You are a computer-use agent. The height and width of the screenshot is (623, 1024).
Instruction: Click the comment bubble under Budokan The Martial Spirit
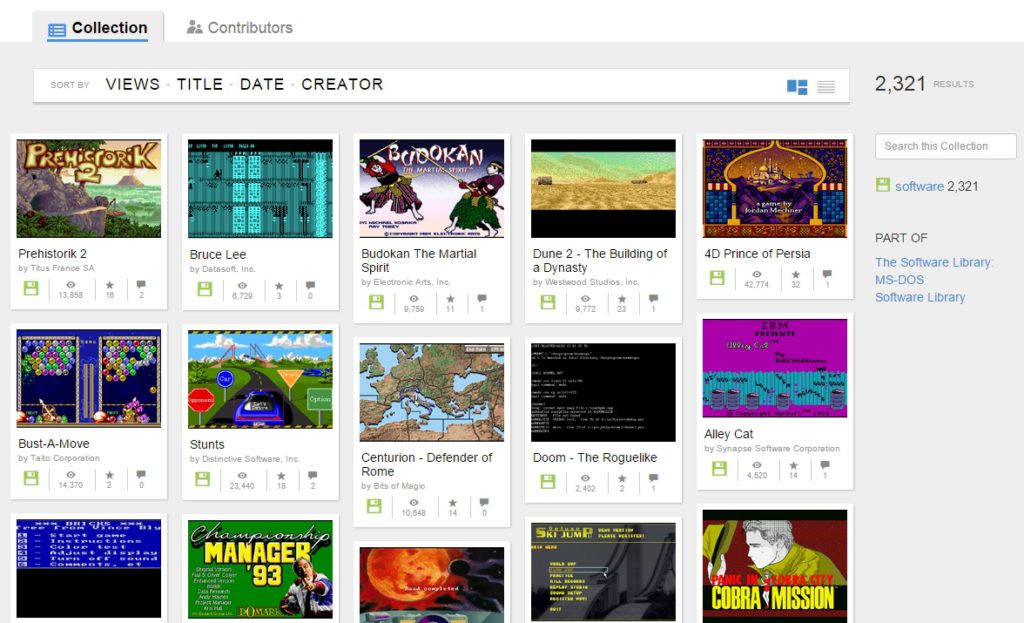tap(481, 298)
